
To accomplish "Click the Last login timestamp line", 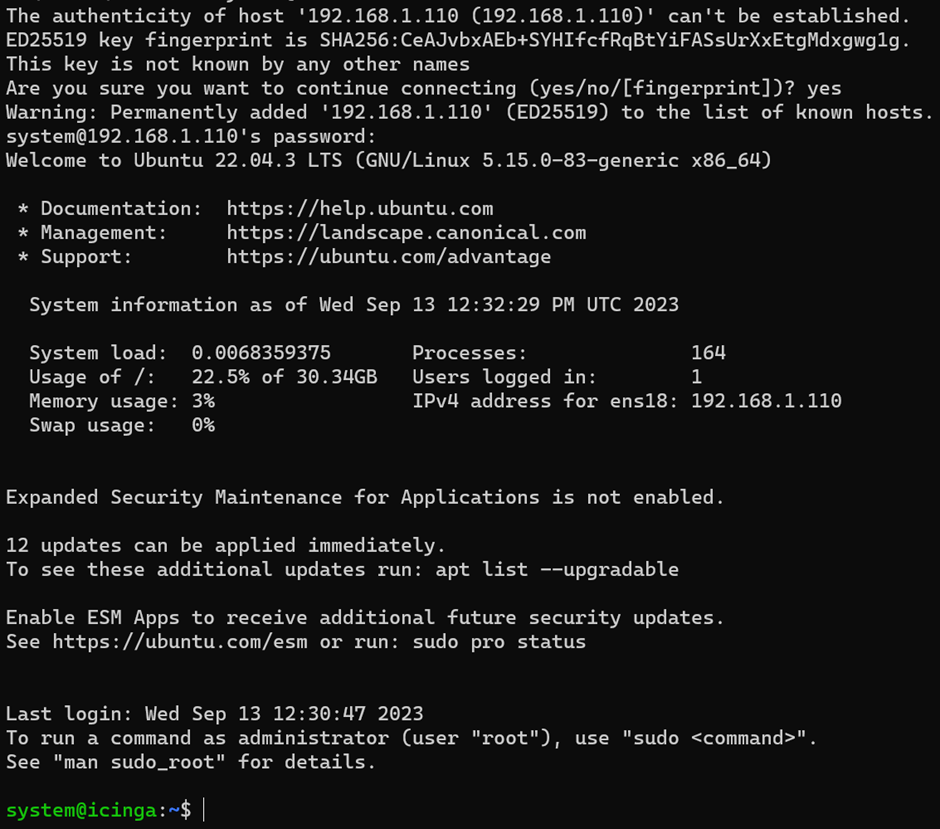I will (214, 714).
